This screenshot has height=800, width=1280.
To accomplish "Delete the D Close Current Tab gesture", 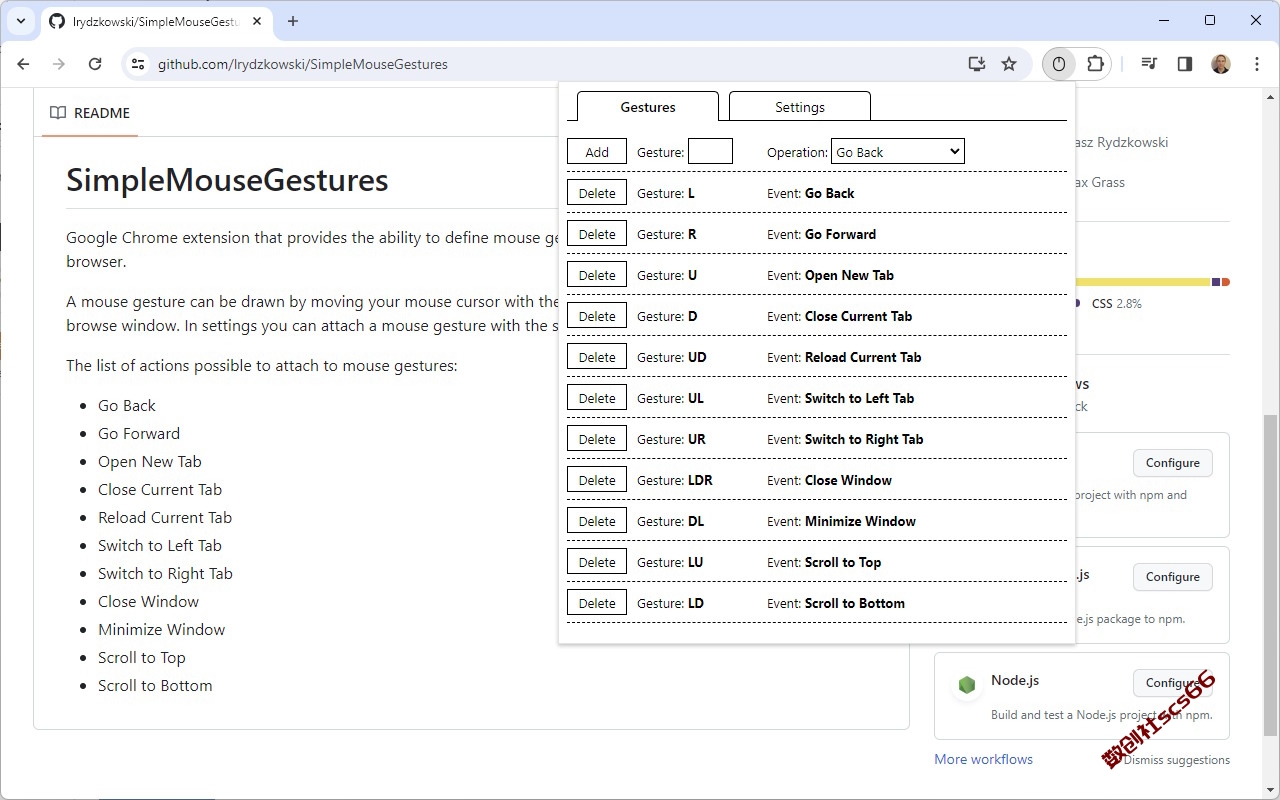I will point(597,316).
